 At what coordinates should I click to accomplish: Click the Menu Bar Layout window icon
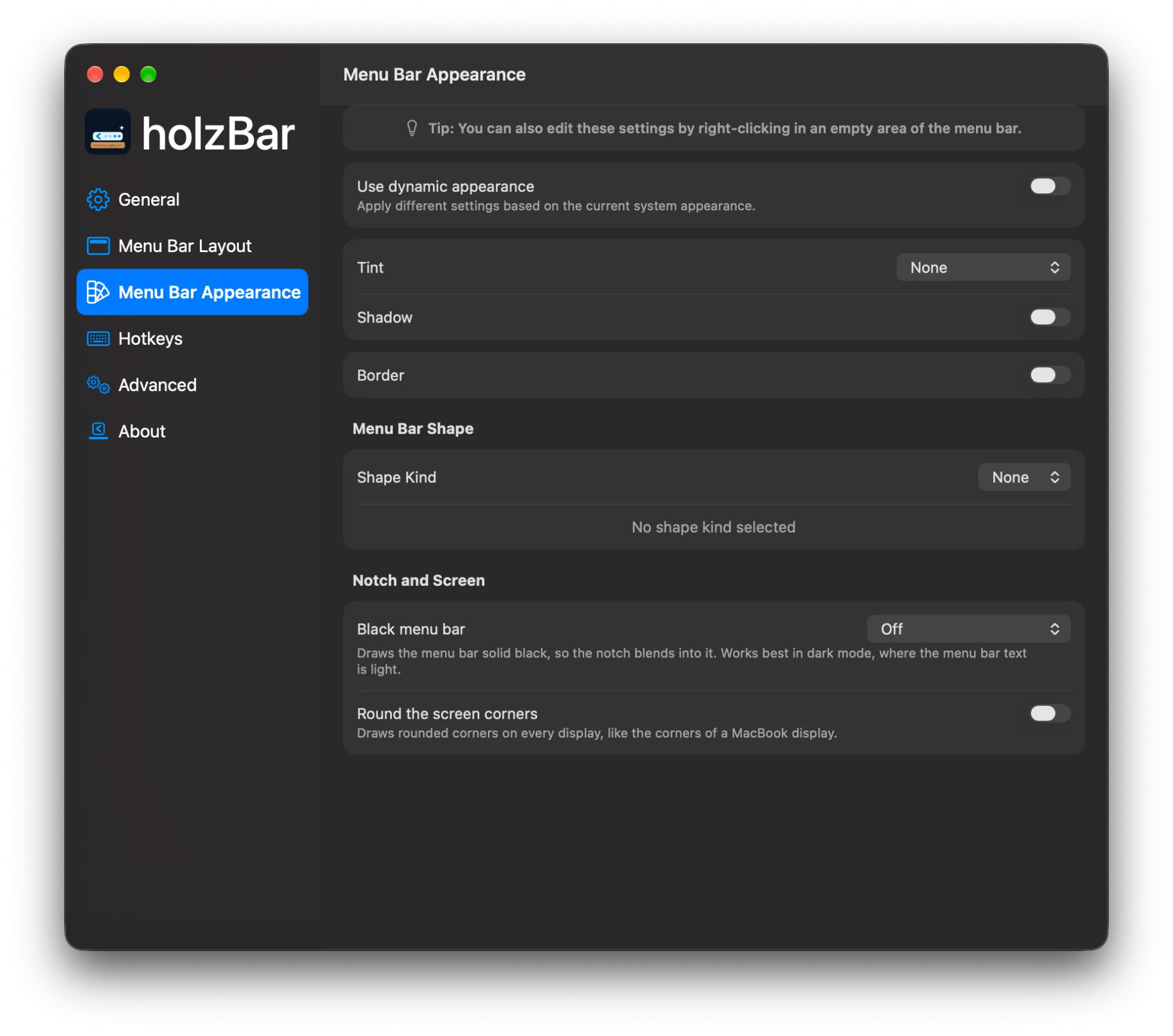[98, 246]
